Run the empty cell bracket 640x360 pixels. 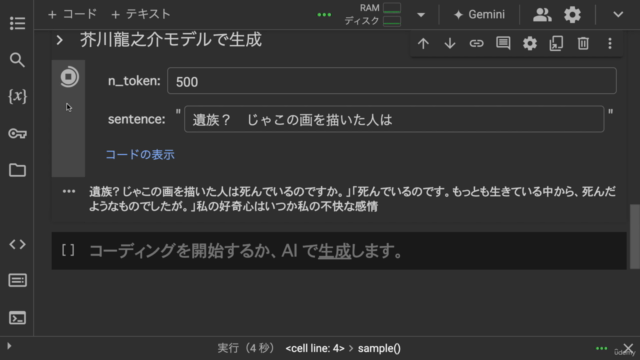(x=68, y=250)
